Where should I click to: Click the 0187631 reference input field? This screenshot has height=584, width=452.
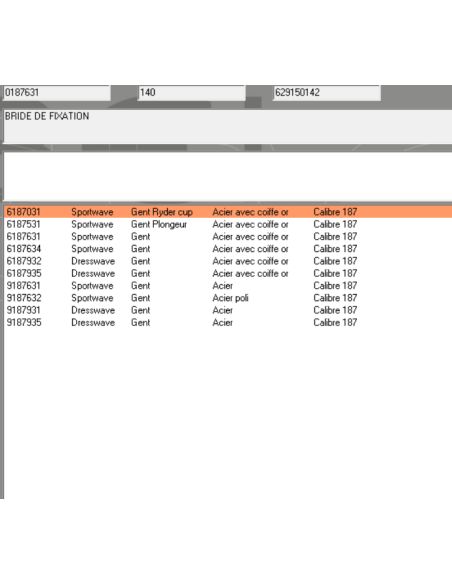pyautogui.click(x=57, y=93)
